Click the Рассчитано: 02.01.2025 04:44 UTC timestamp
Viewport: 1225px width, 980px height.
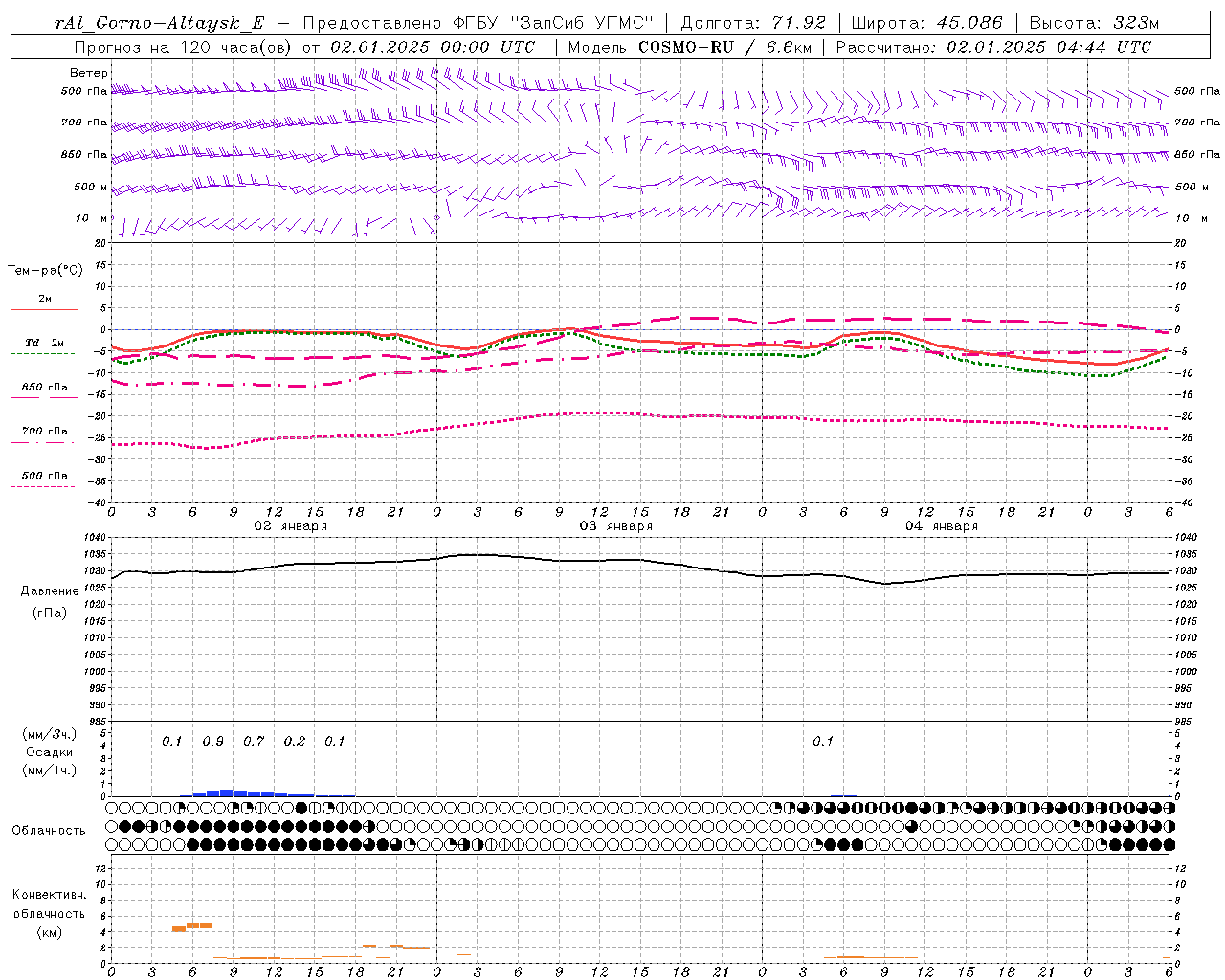[993, 47]
